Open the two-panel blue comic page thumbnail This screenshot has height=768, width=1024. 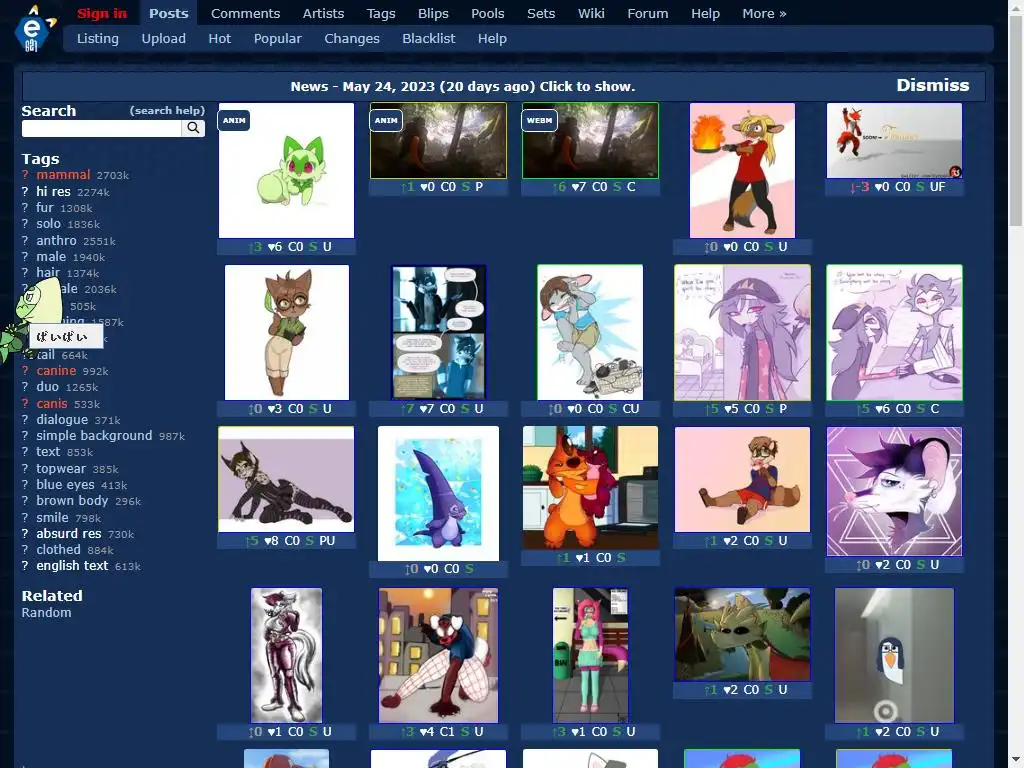pyautogui.click(x=439, y=332)
